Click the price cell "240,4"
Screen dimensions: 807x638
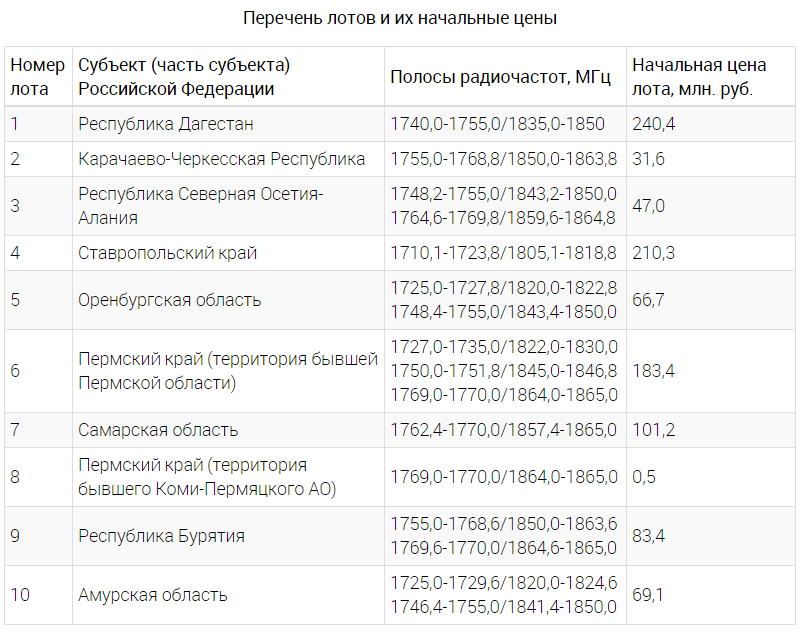coord(654,124)
